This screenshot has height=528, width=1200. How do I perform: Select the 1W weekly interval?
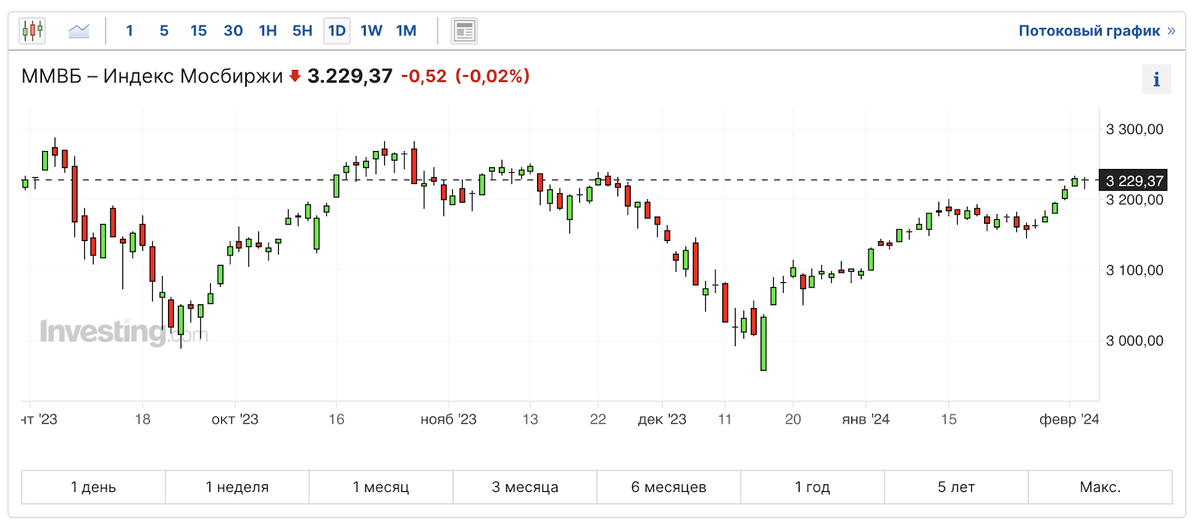point(371,31)
